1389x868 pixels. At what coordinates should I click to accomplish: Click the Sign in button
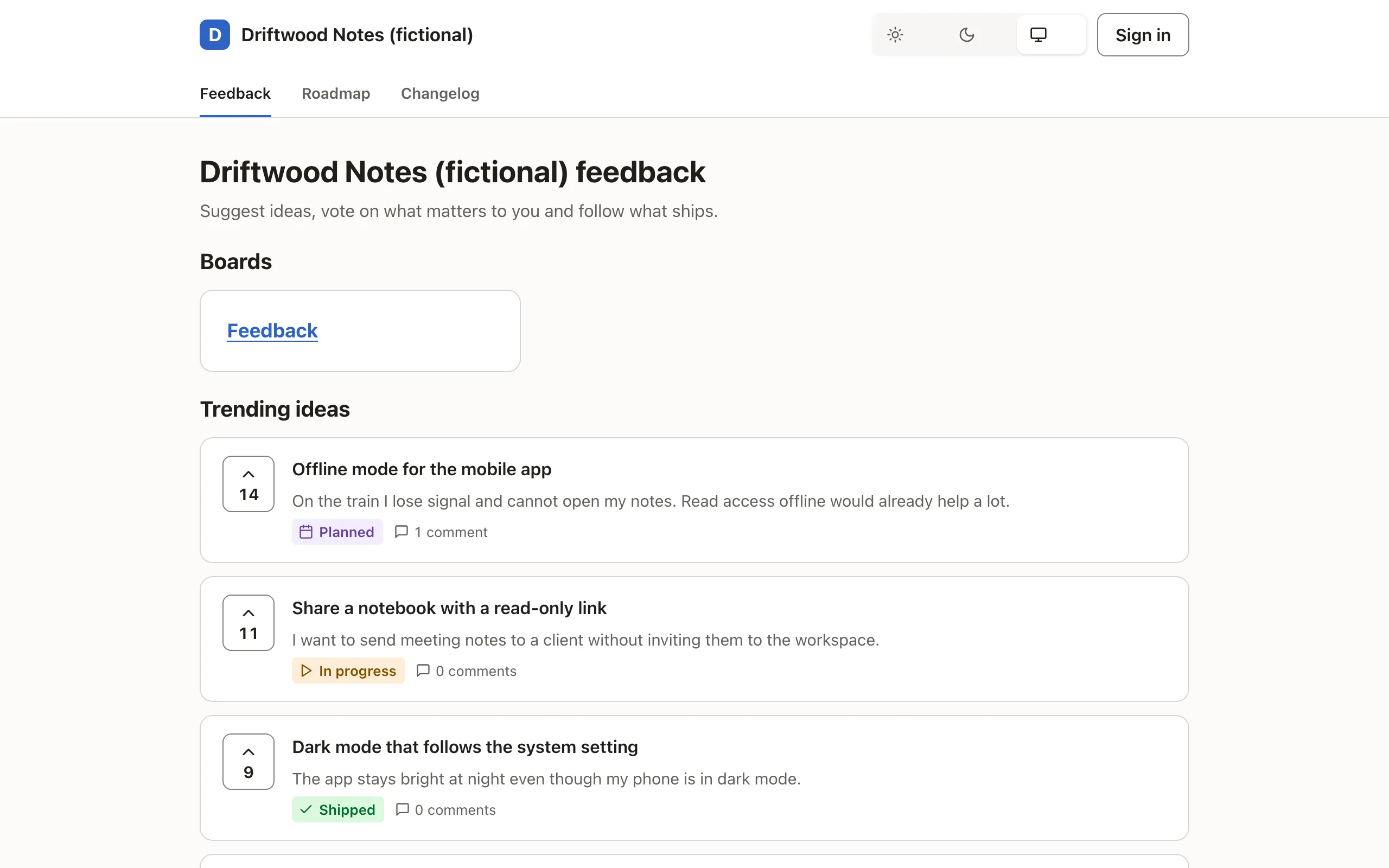click(x=1143, y=35)
